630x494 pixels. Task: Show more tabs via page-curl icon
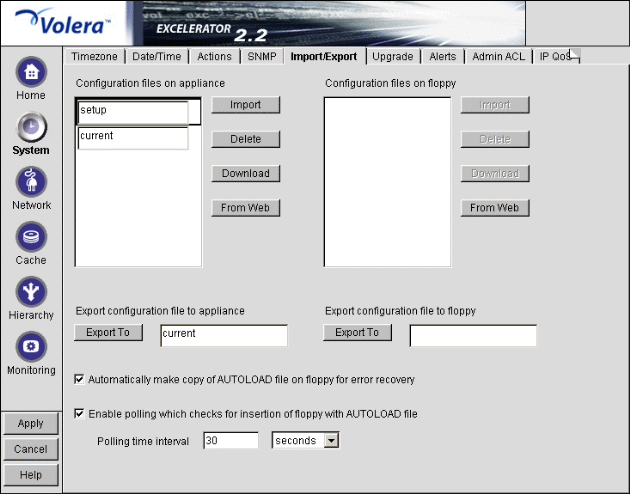575,56
